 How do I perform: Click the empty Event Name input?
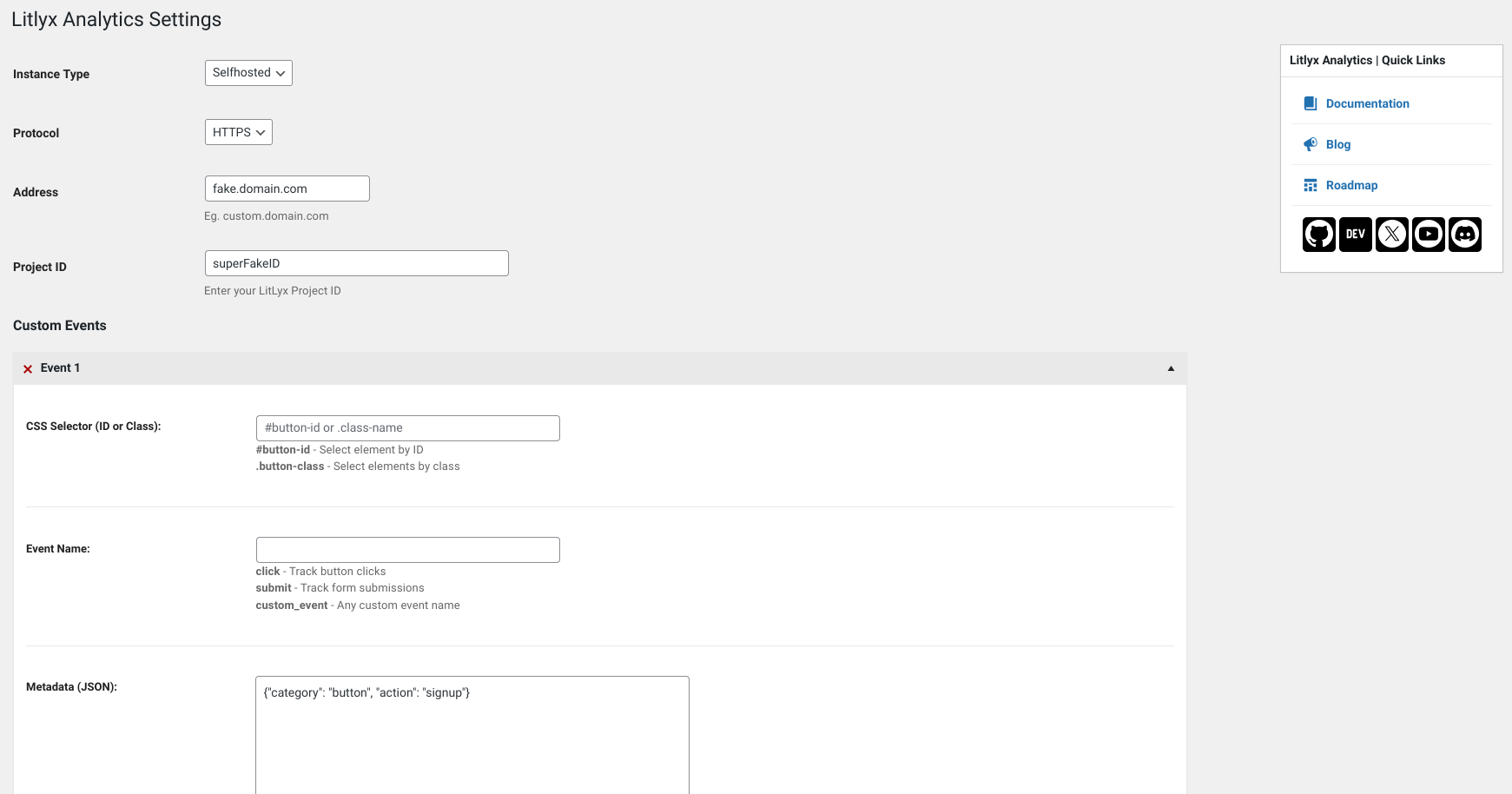tap(408, 550)
